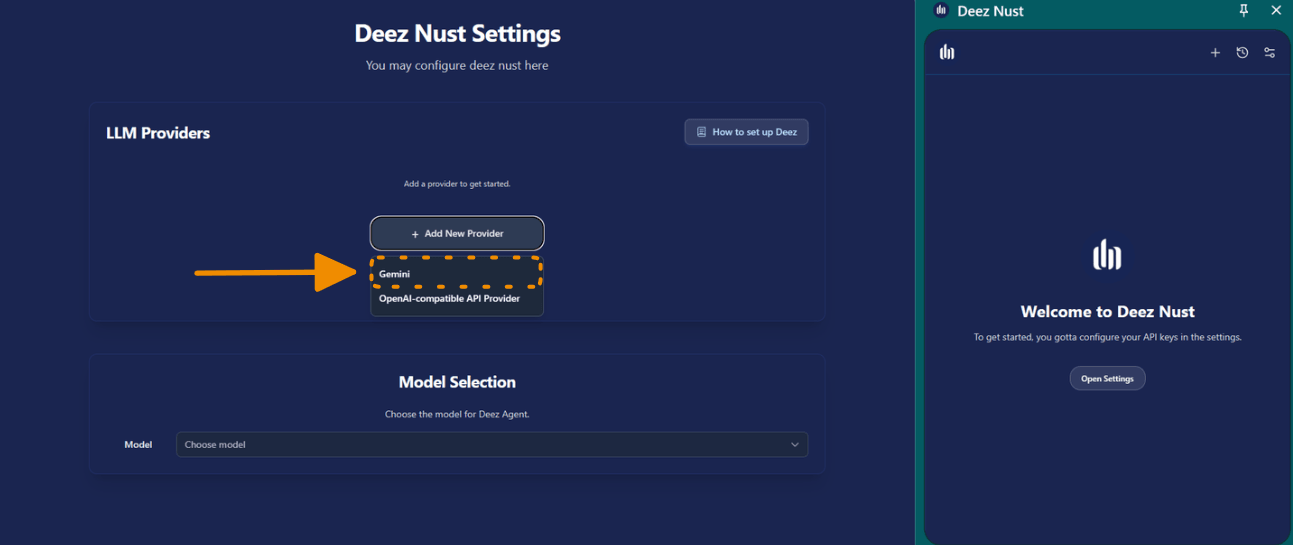Screen dimensions: 1293x545
Task: Close the Deez Nust side panel
Action: 1276,11
